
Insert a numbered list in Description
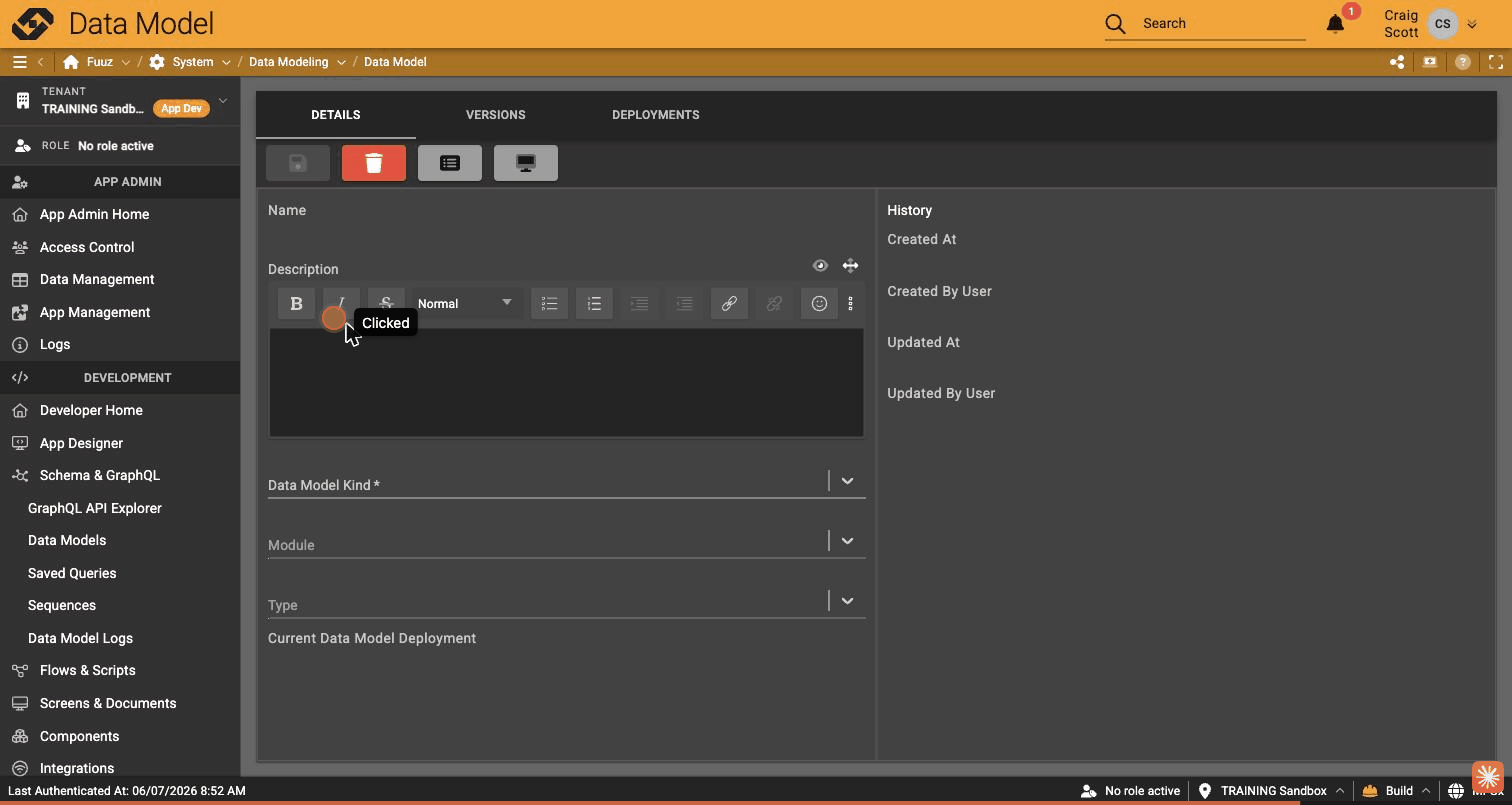coord(594,304)
